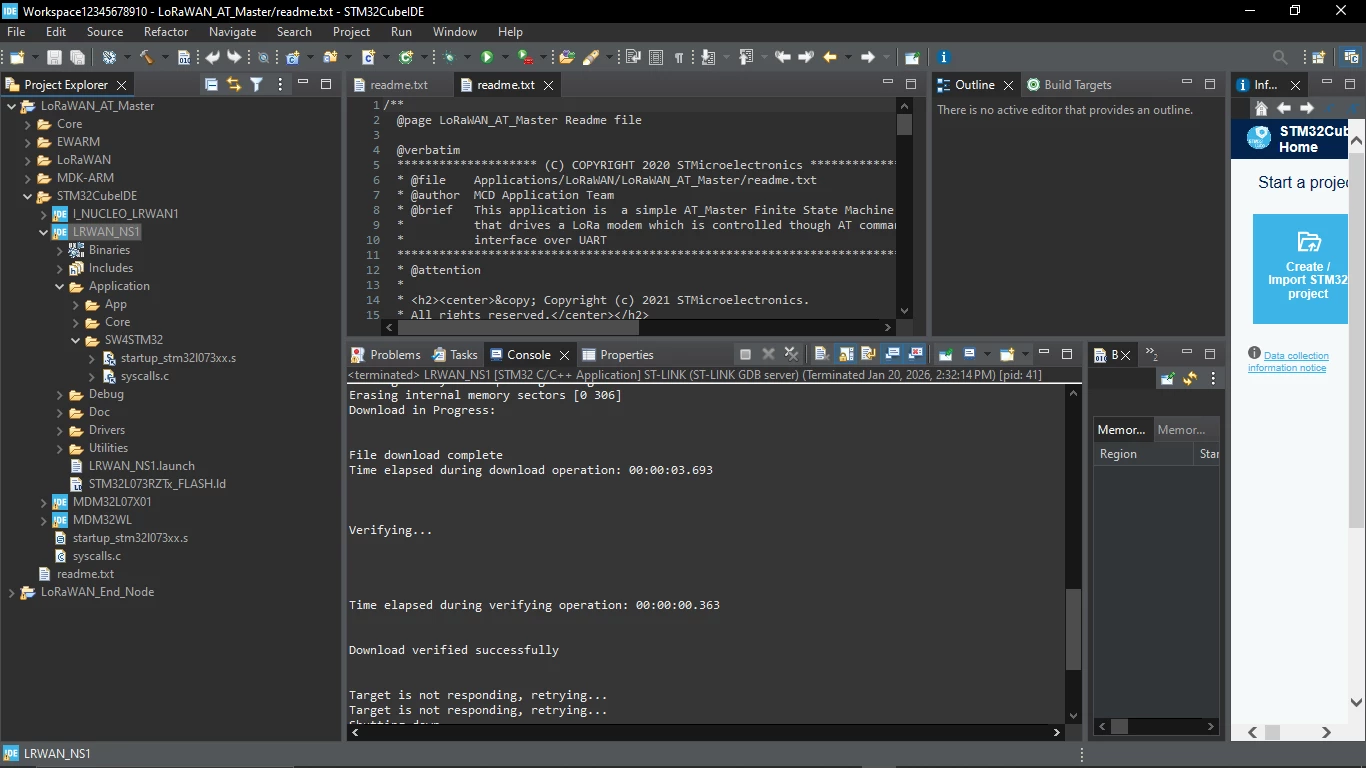Screen dimensions: 1366x768
Task: Collapse the LoRaWAN_AT_Master project node
Action: (x=12, y=106)
